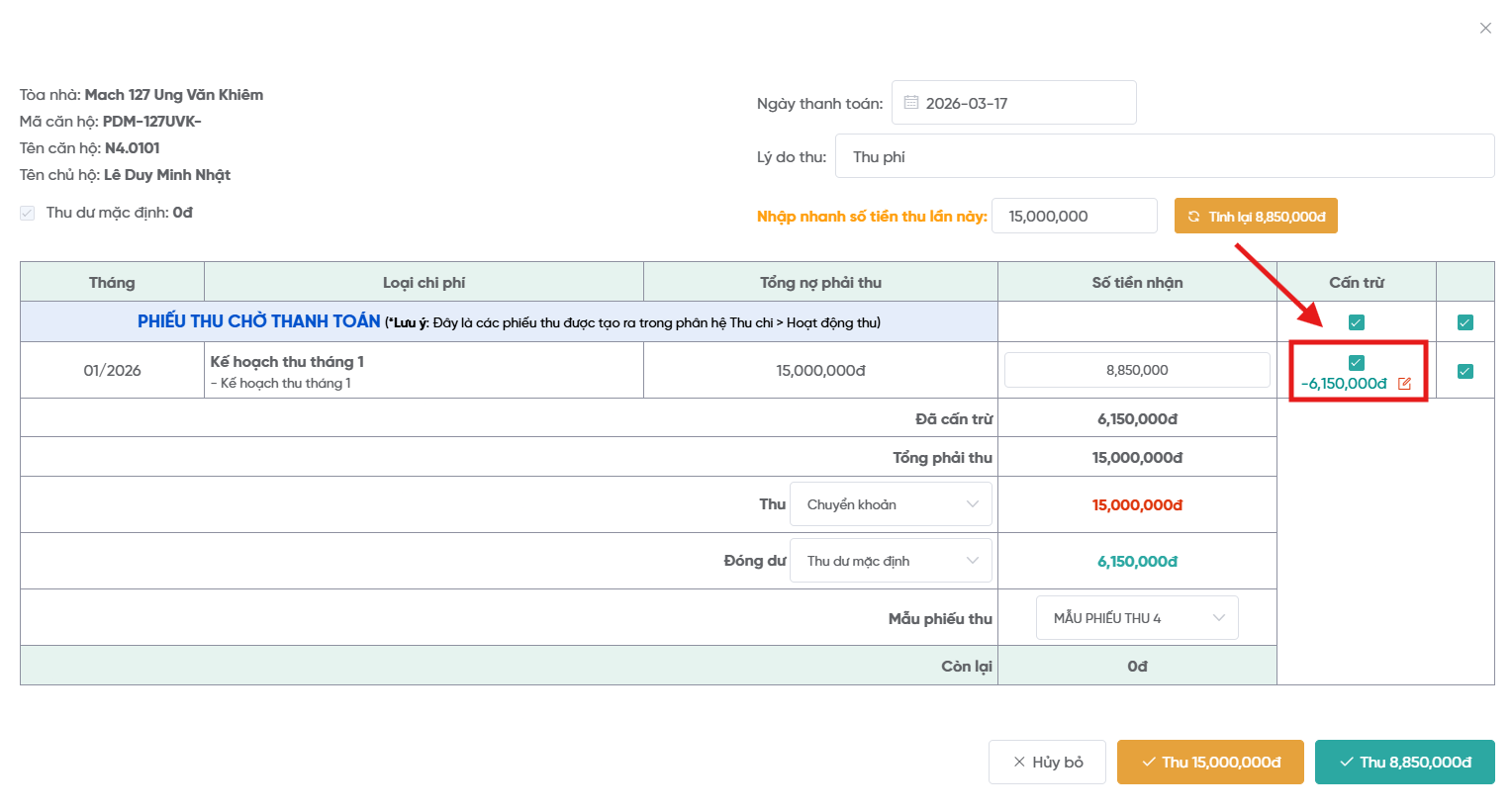Close the payment dialog with X icon
This screenshot has width=1512, height=812.
(1485, 28)
